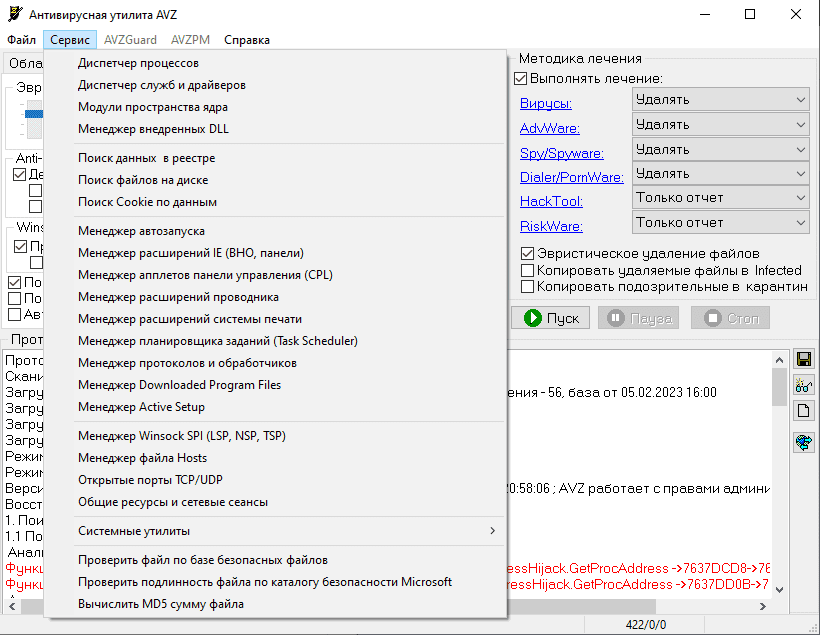Select Диспетчер процессов
The height and width of the screenshot is (635, 820).
[276, 63]
